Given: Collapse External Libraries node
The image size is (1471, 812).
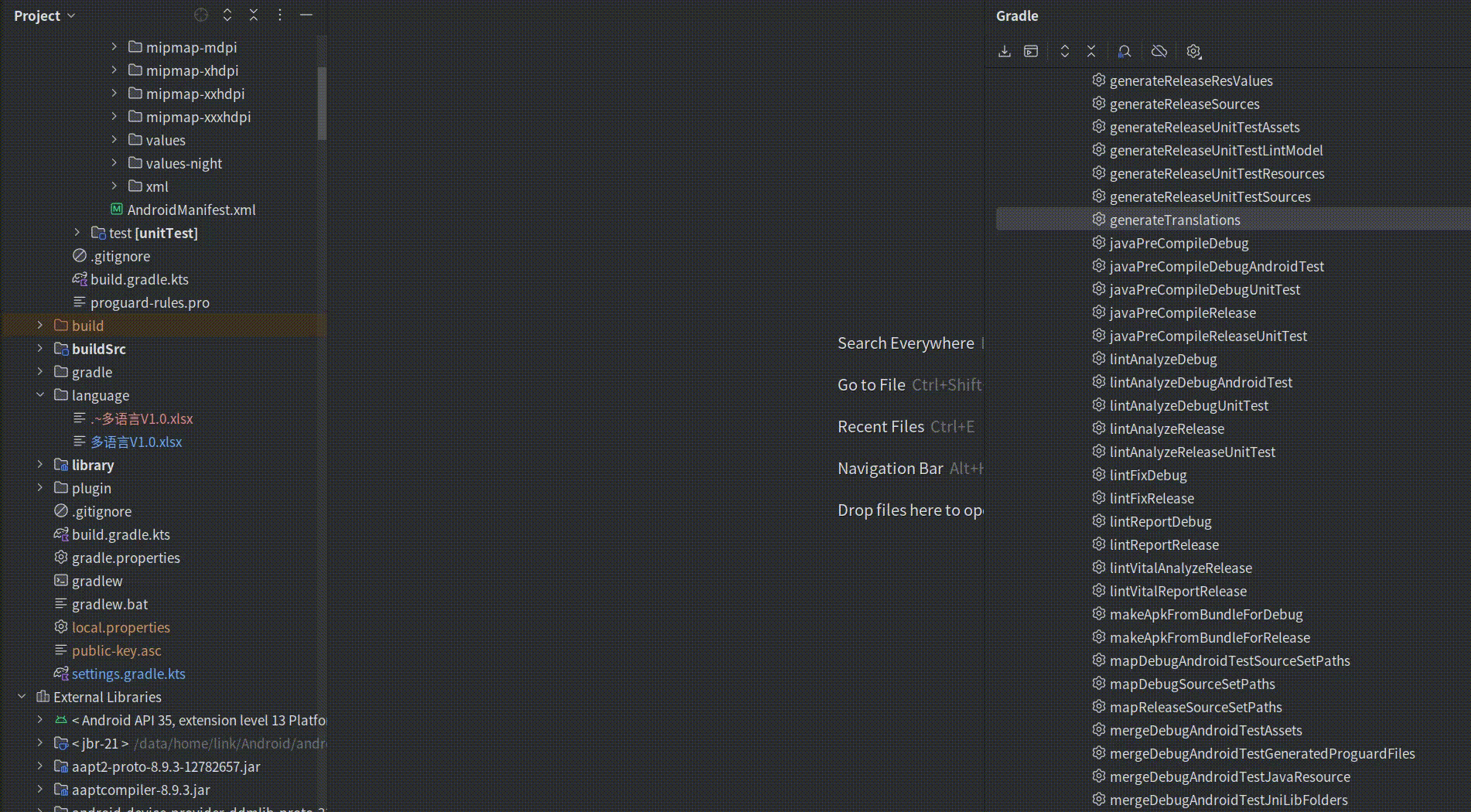Looking at the screenshot, I should [22, 697].
